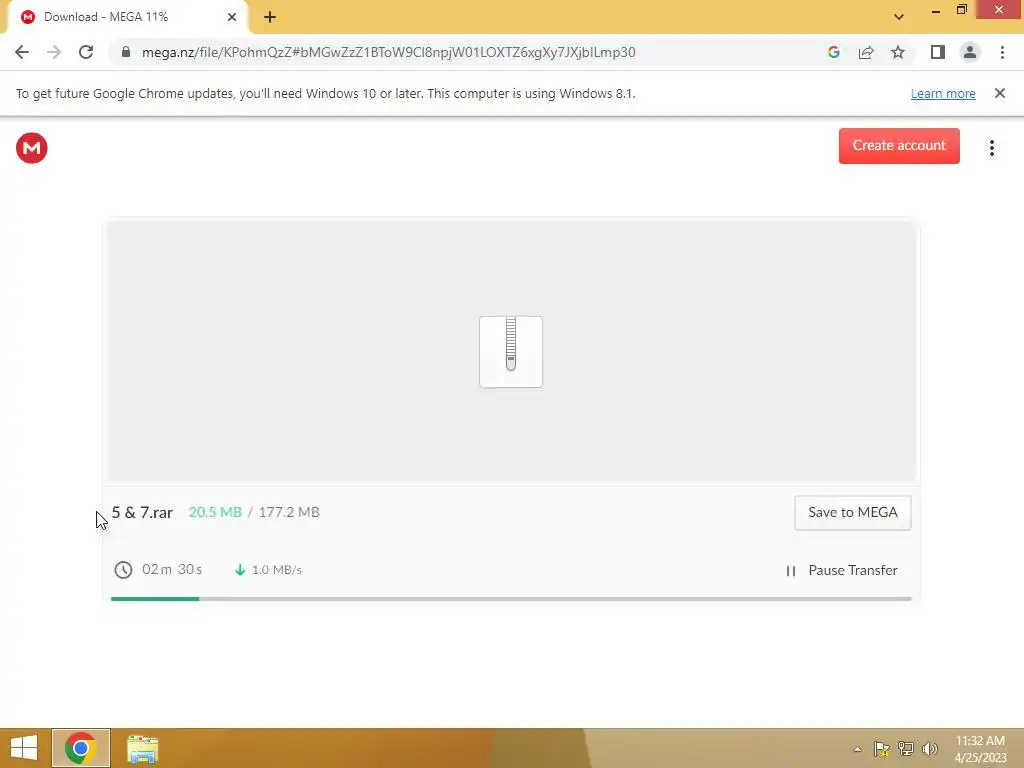This screenshot has height=768, width=1024.
Task: Toggle the Chrome side panel
Action: tap(938, 52)
